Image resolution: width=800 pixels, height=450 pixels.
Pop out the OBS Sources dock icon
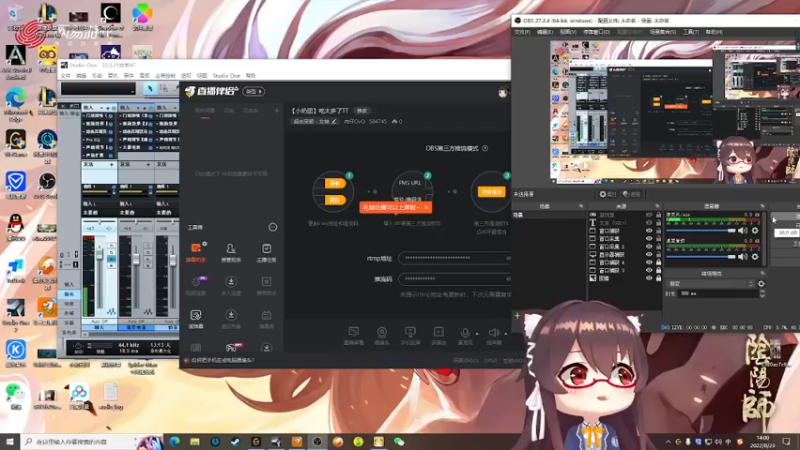657,206
